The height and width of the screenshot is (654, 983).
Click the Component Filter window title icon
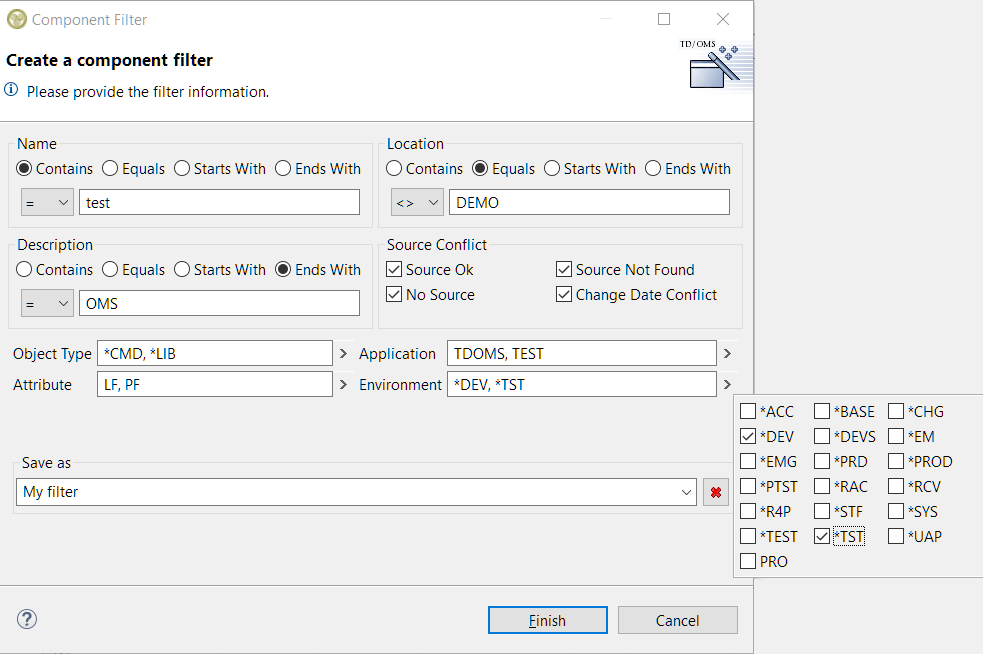tap(16, 19)
